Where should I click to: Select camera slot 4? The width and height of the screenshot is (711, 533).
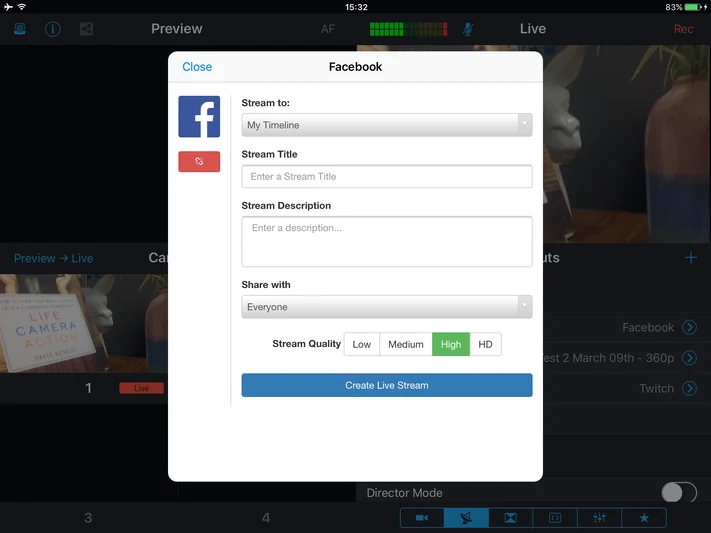pyautogui.click(x=266, y=518)
